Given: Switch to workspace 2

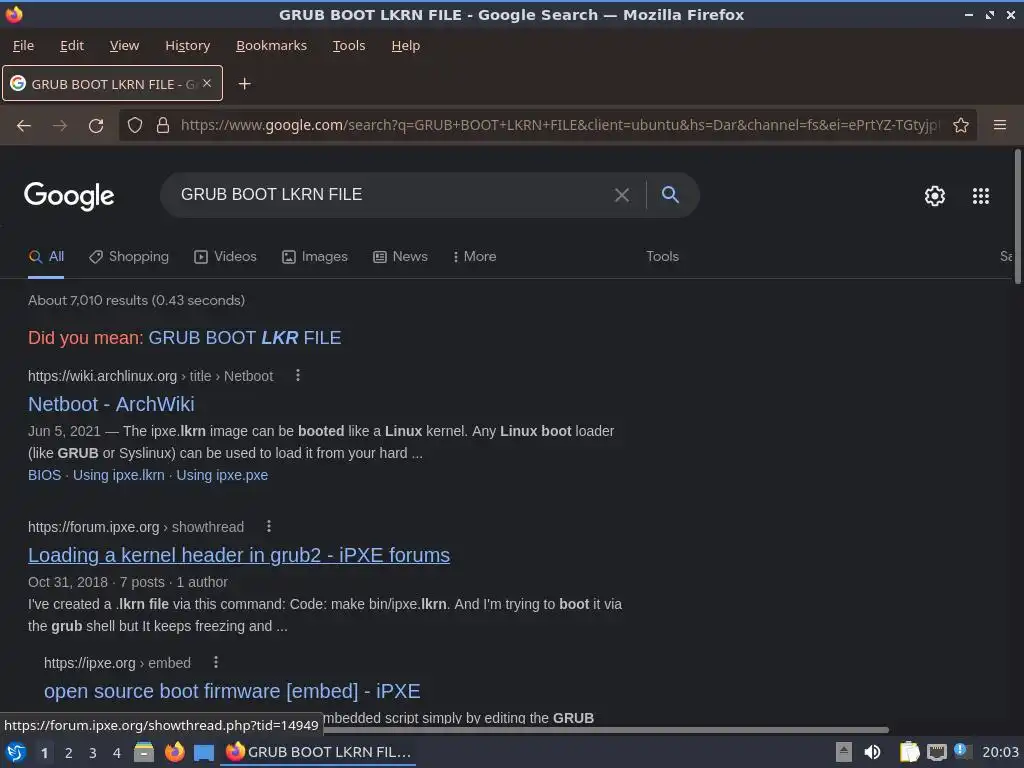Looking at the screenshot, I should pyautogui.click(x=69, y=753).
